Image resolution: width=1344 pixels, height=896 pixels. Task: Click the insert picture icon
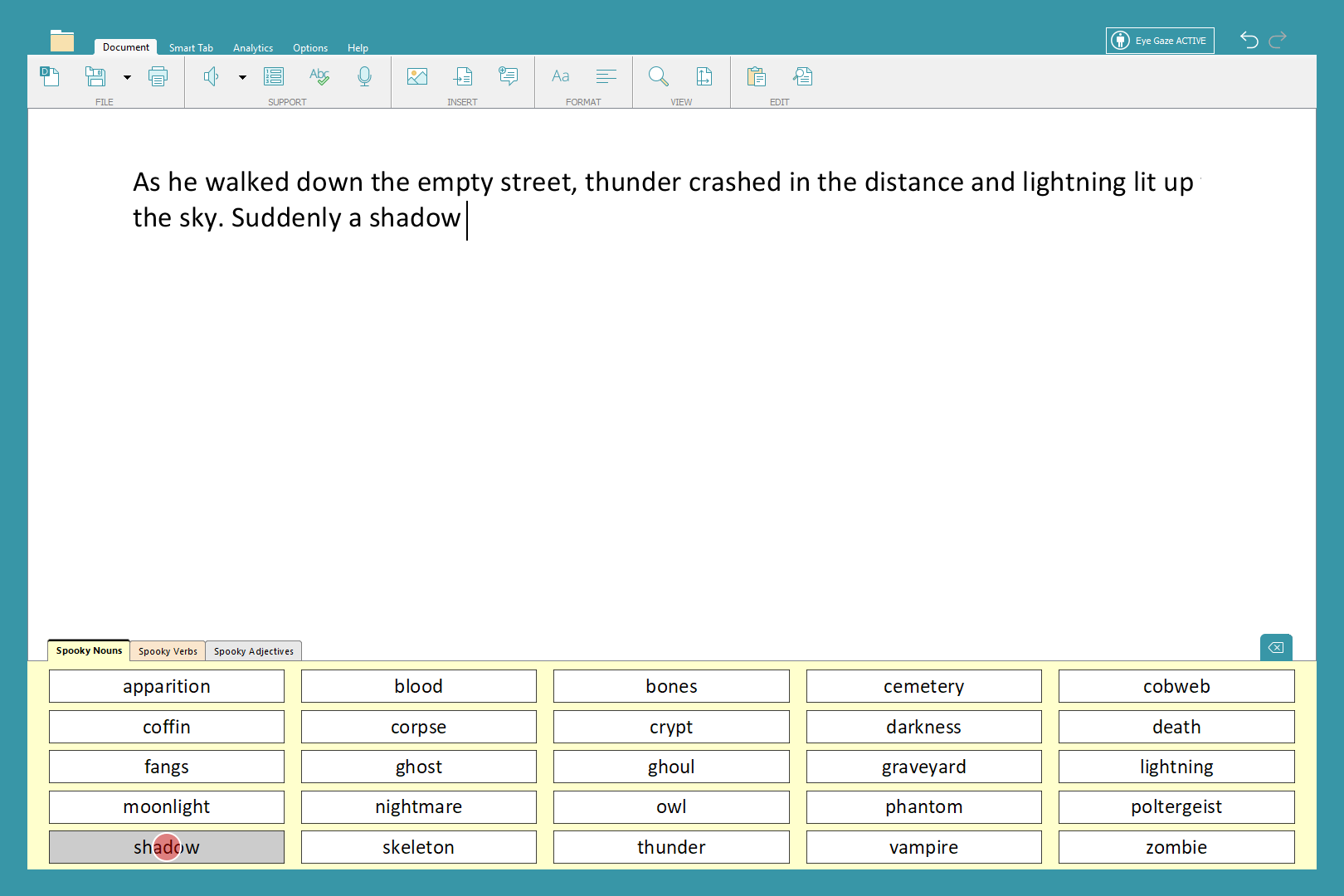coord(417,77)
